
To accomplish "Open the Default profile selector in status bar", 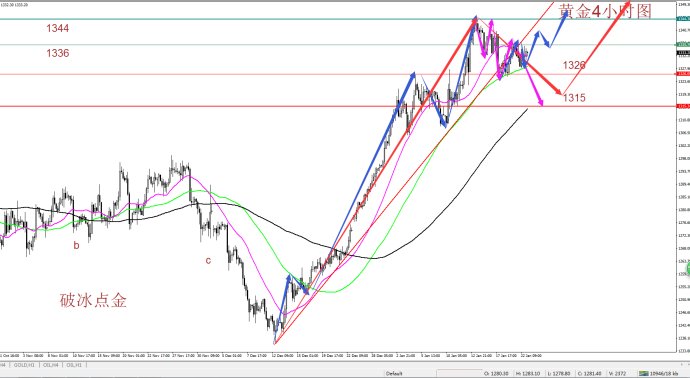I will (x=394, y=374).
